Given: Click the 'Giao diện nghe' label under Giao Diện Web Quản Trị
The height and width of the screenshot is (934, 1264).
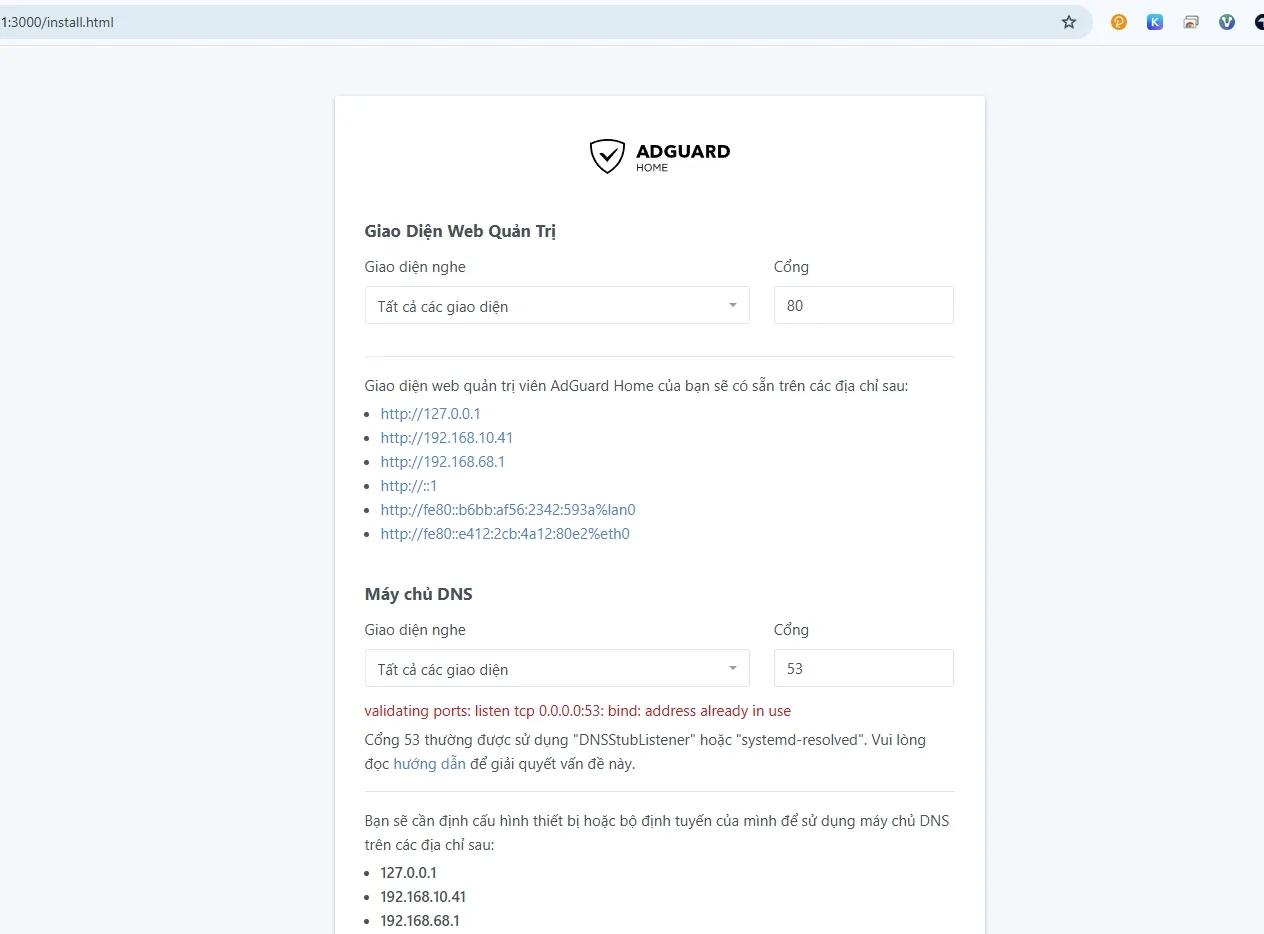Looking at the screenshot, I should [415, 267].
